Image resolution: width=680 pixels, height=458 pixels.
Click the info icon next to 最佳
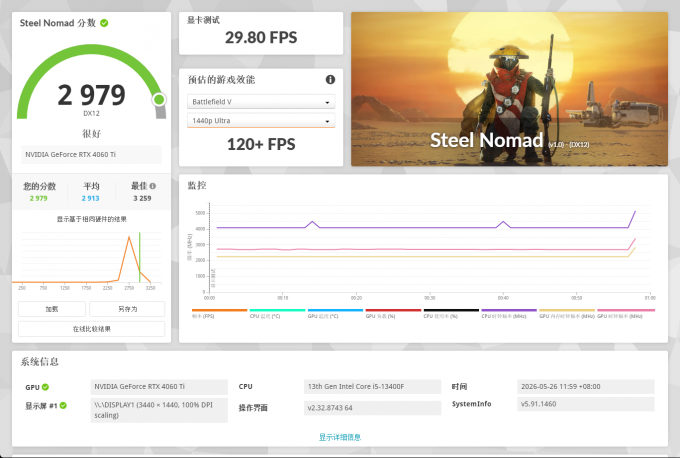[x=153, y=186]
